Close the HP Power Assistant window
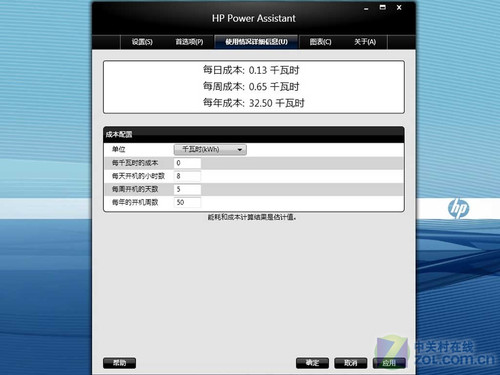 [x=399, y=7]
